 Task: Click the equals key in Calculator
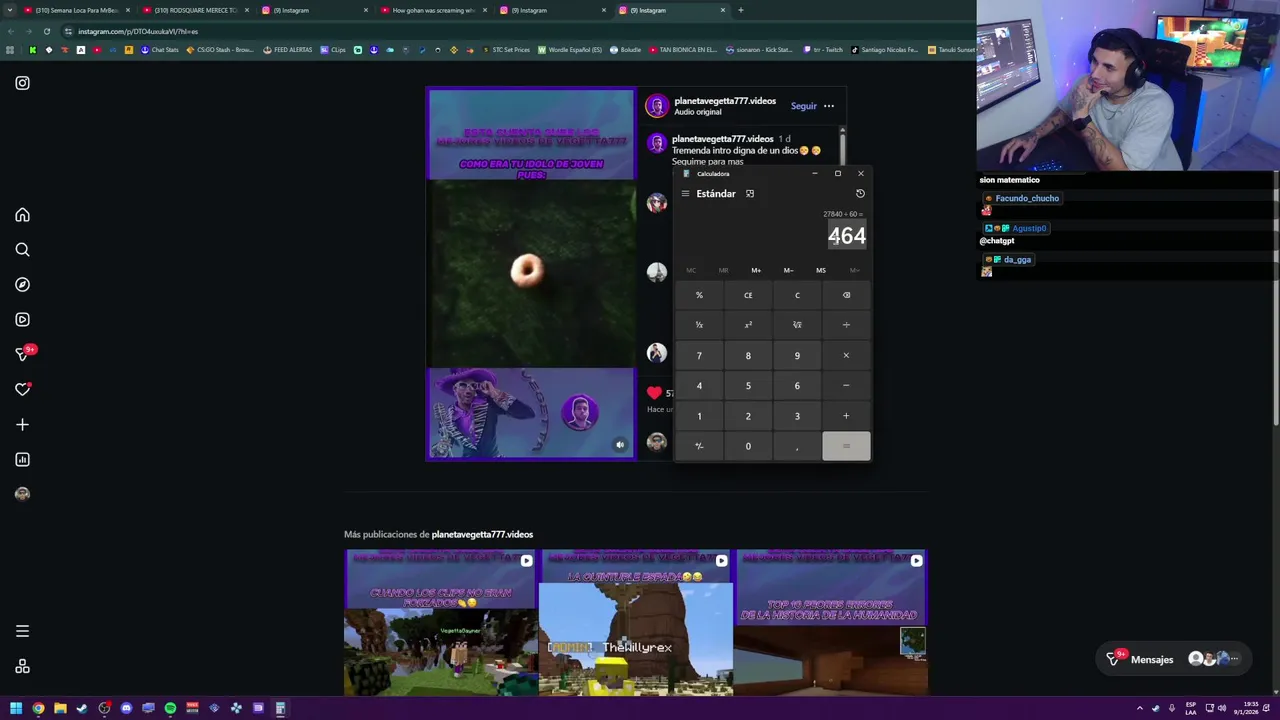coord(846,446)
